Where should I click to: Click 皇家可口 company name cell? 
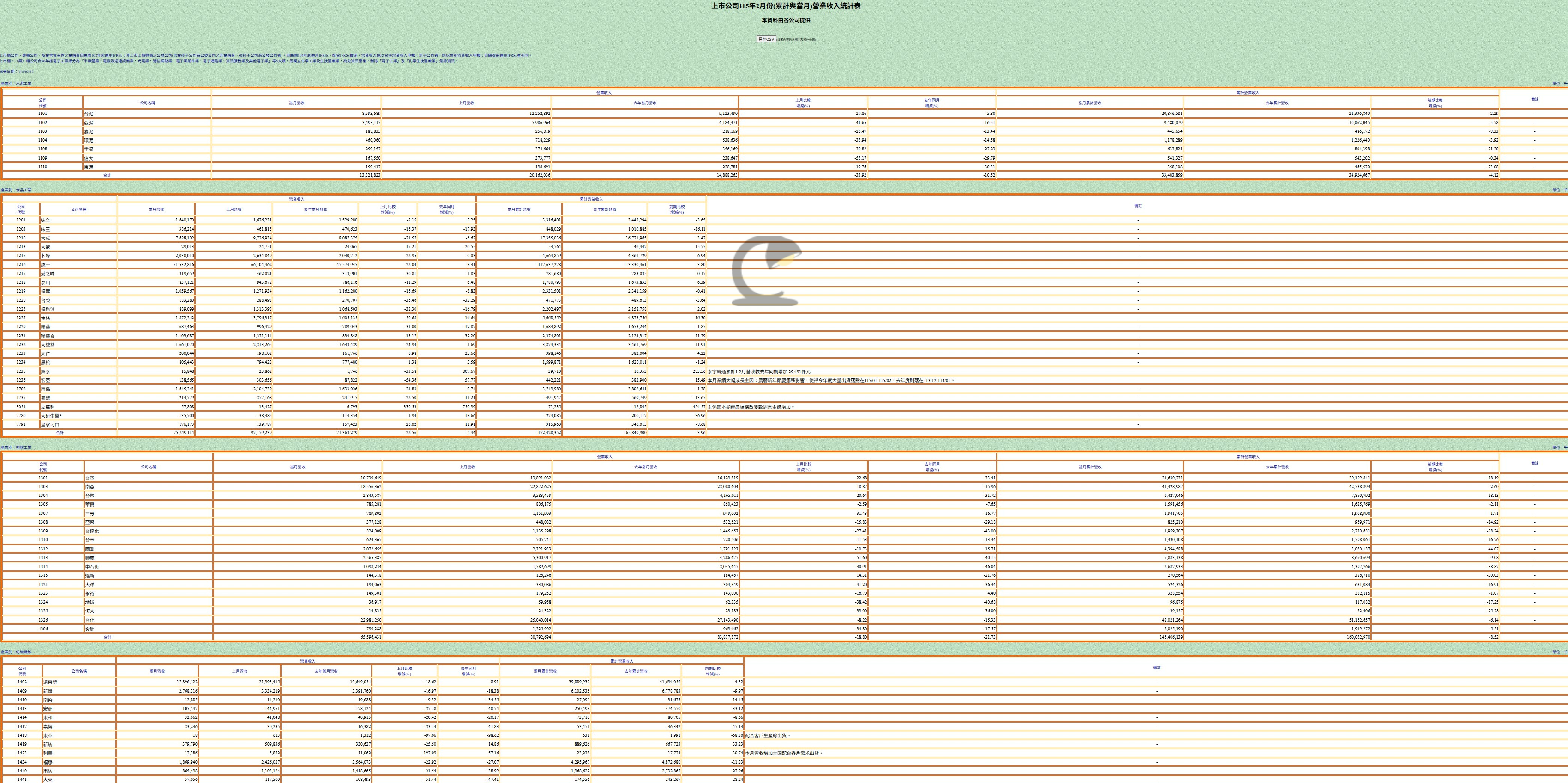point(50,424)
